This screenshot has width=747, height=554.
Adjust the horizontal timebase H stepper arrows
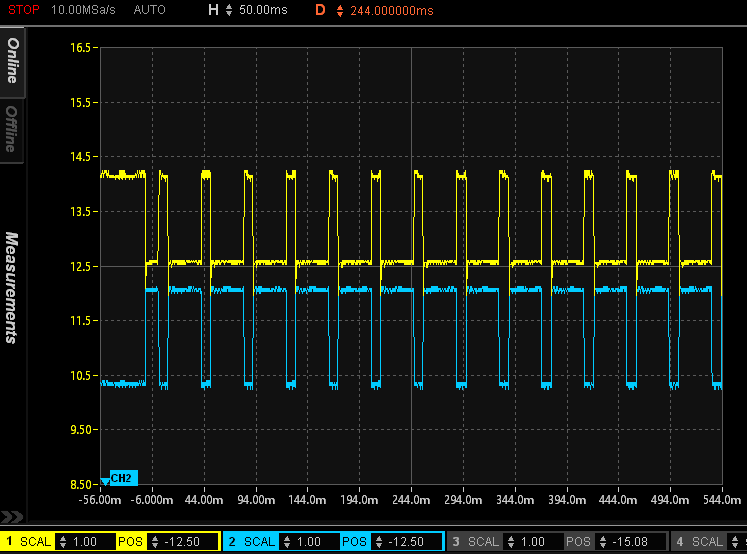click(x=229, y=10)
